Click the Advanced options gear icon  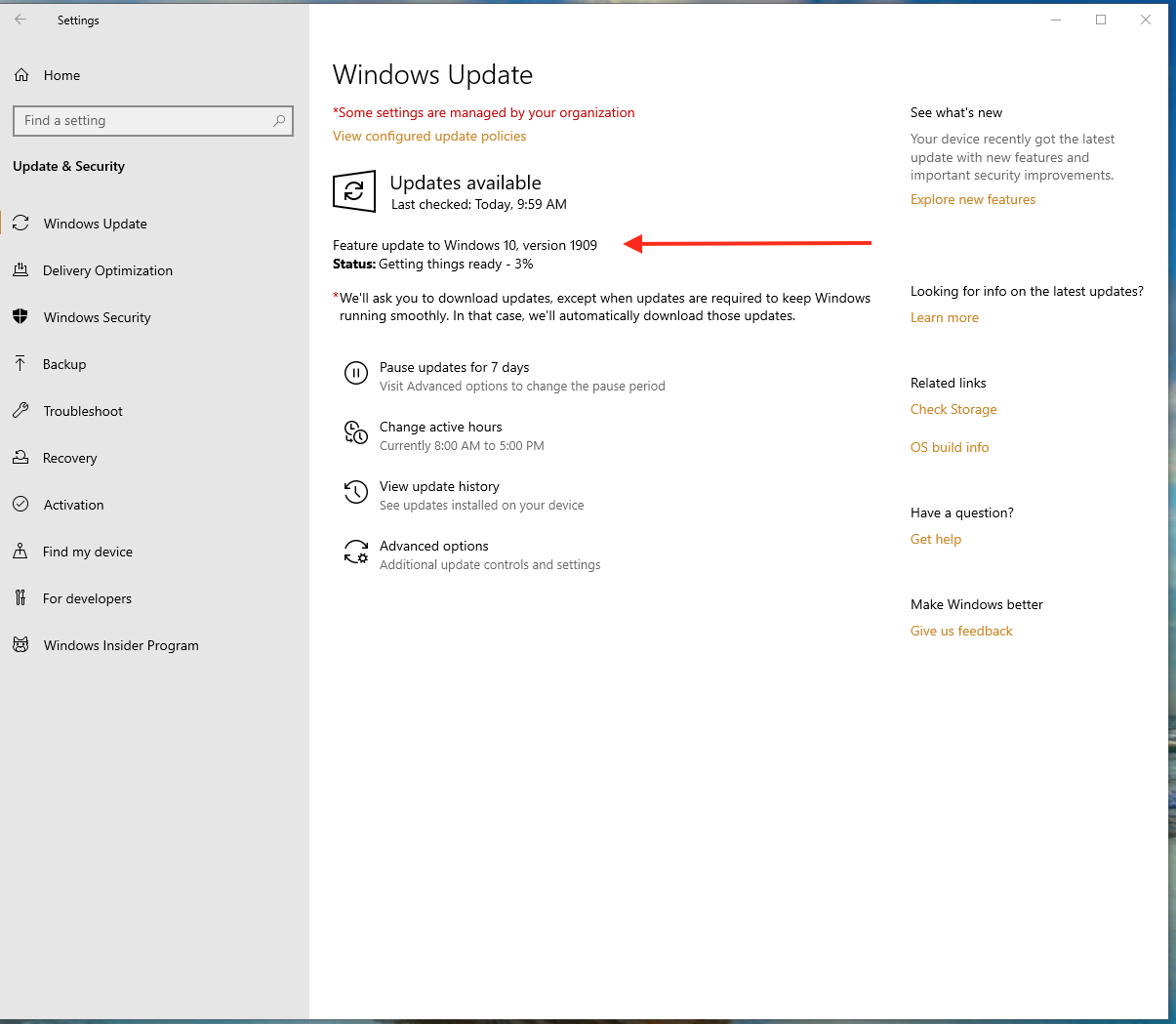coord(355,553)
